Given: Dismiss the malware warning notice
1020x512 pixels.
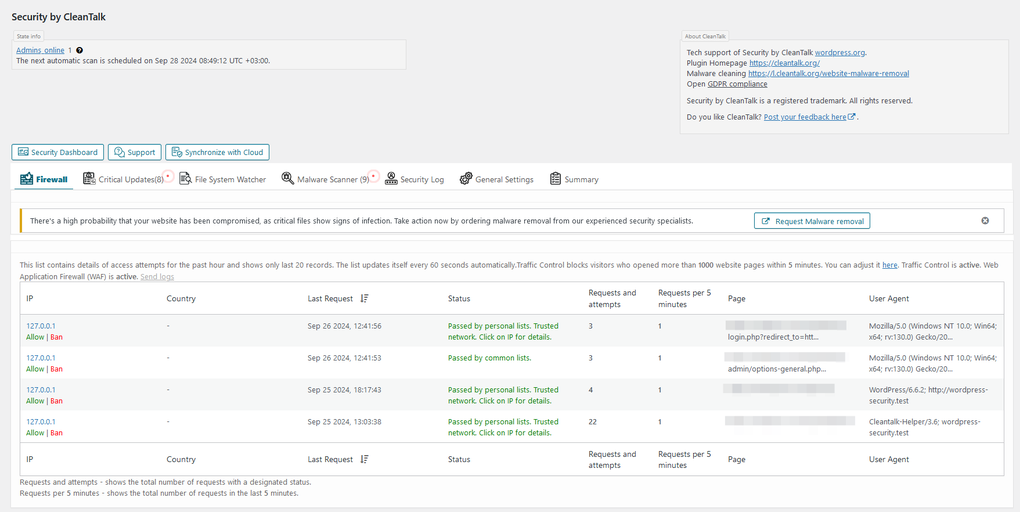Looking at the screenshot, I should [x=985, y=220].
